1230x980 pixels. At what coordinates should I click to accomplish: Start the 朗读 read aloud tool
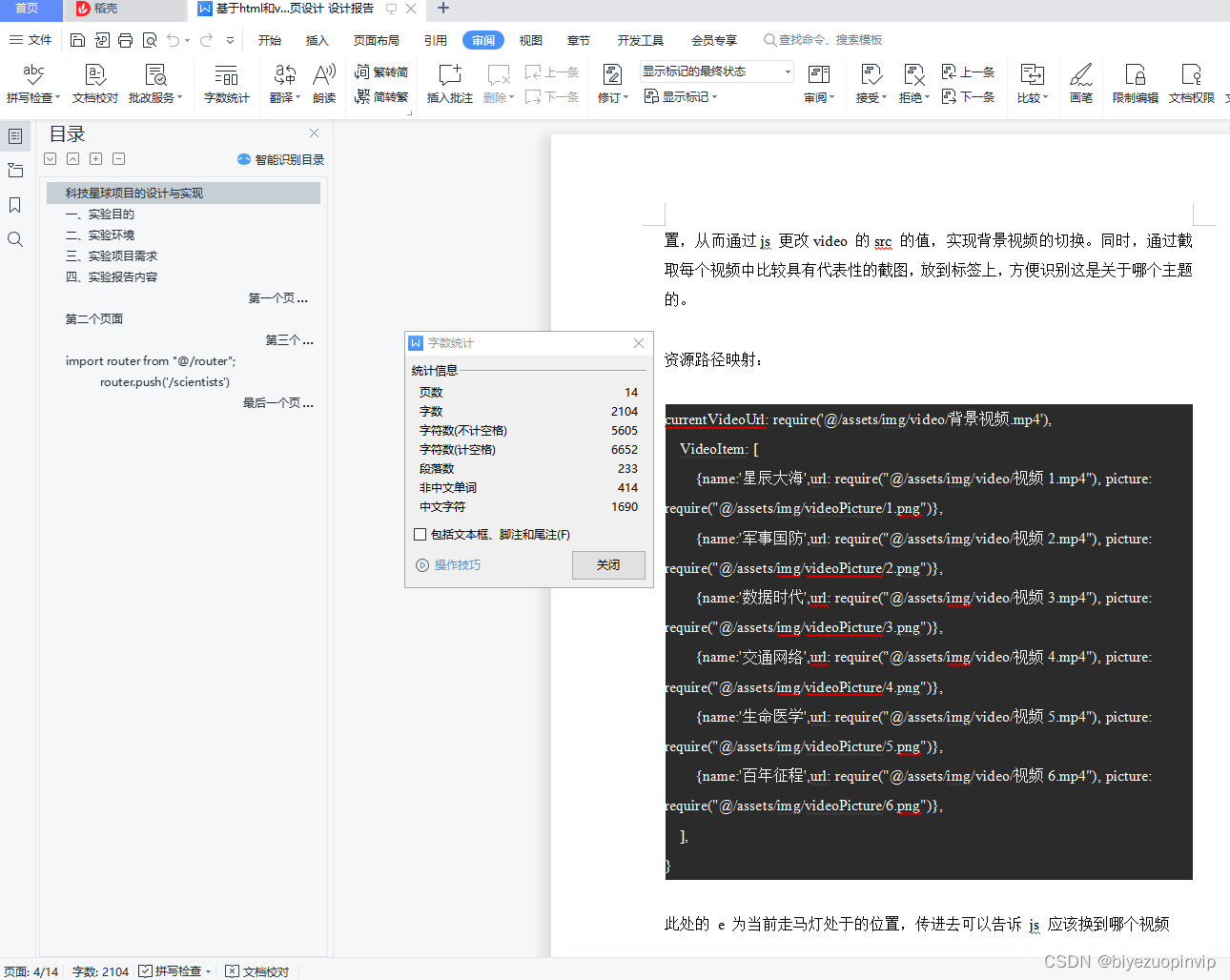[x=325, y=84]
